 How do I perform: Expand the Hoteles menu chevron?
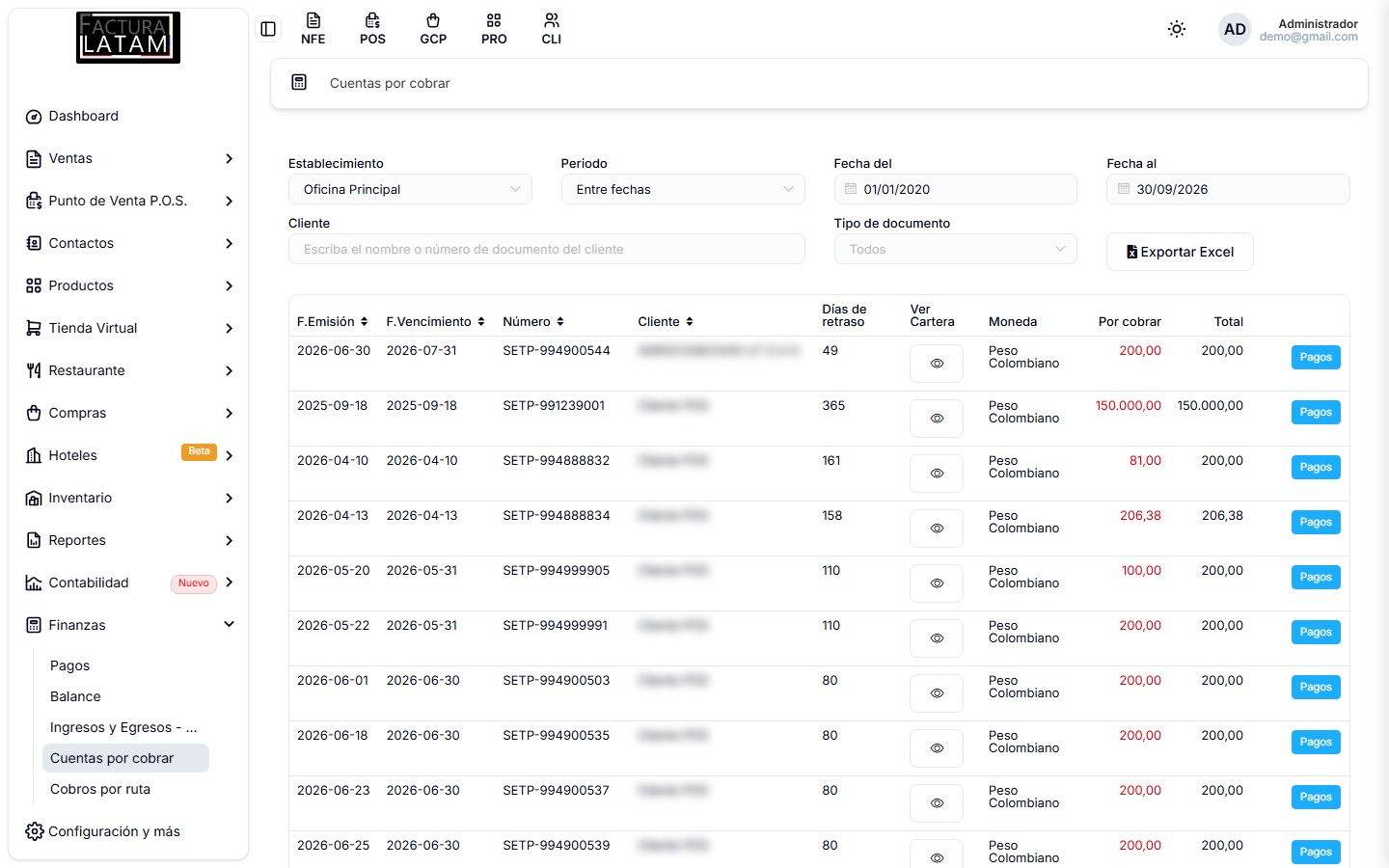click(x=230, y=455)
